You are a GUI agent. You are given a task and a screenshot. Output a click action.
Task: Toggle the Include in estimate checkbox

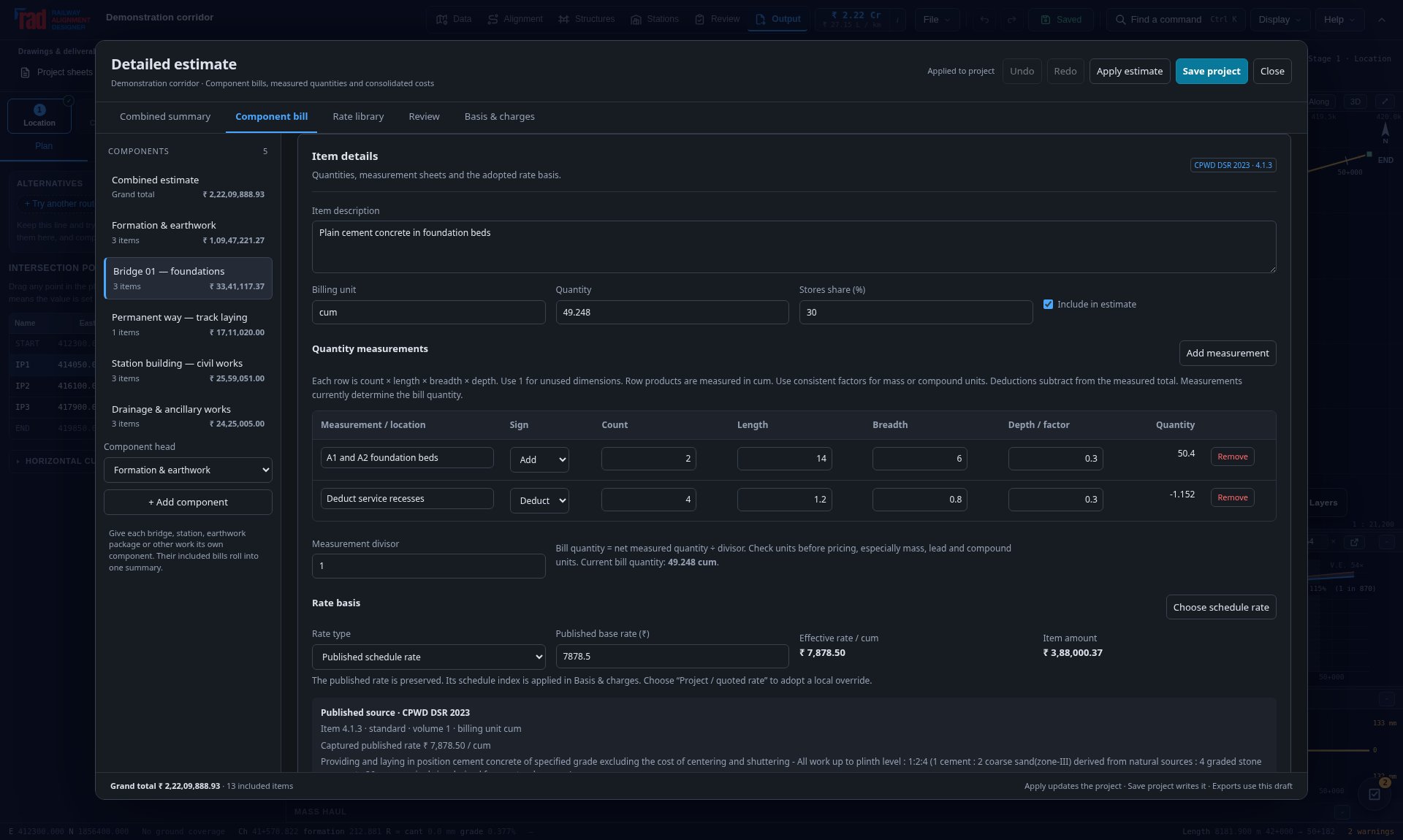(x=1048, y=305)
